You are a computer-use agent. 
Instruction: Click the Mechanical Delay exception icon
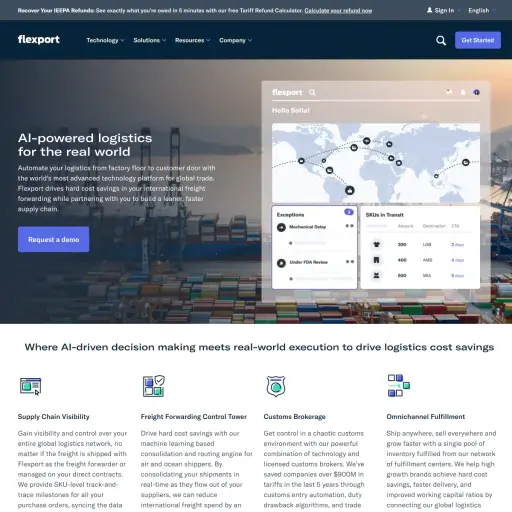281,227
